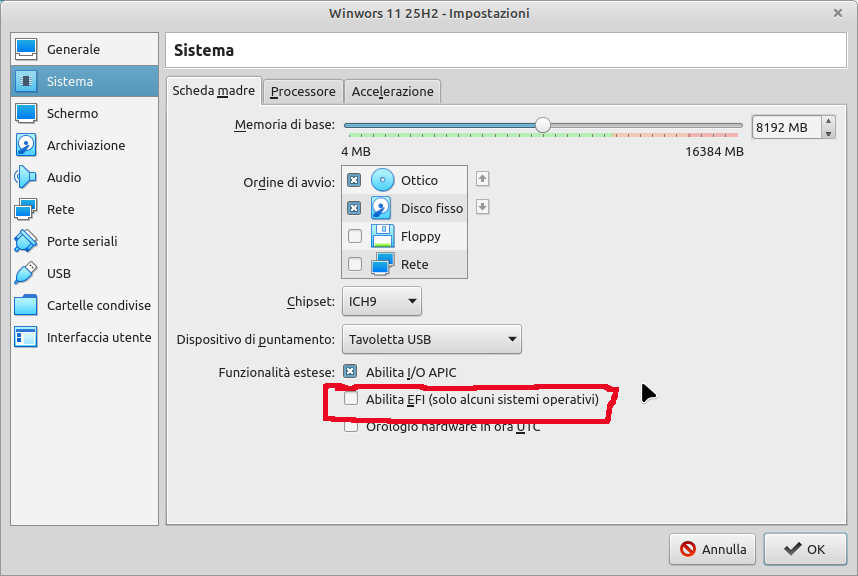
Task: Open USB settings icon
Action: 26,273
